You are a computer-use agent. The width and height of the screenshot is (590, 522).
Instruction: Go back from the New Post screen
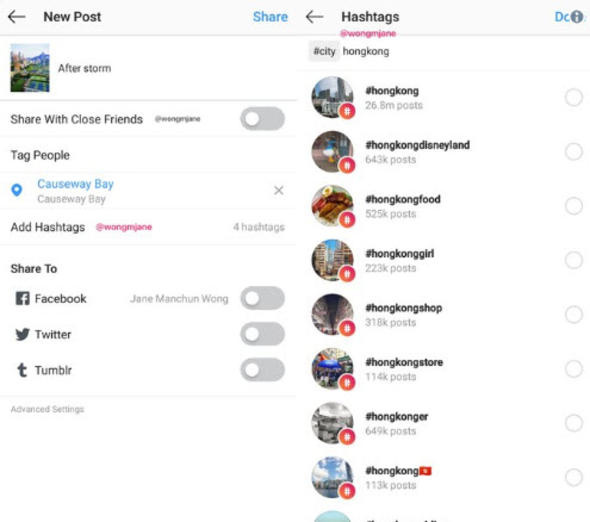(17, 17)
